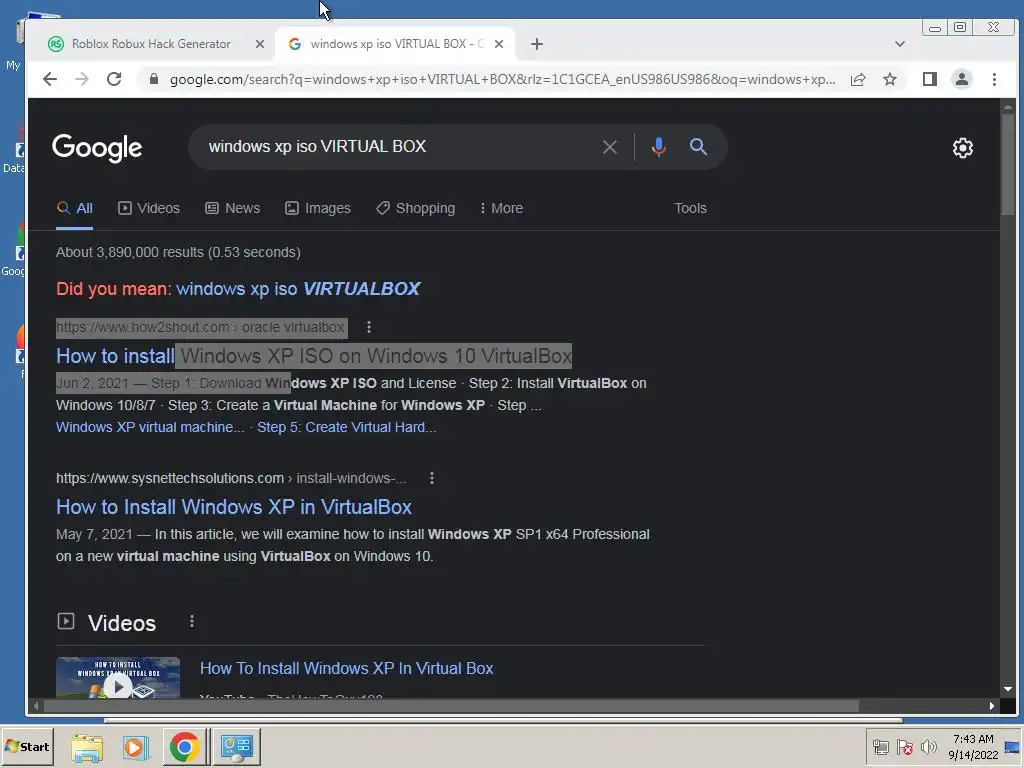Close the windows xp iso VIRTUAL BOX tab
Image resolution: width=1024 pixels, height=768 pixels.
(x=499, y=44)
